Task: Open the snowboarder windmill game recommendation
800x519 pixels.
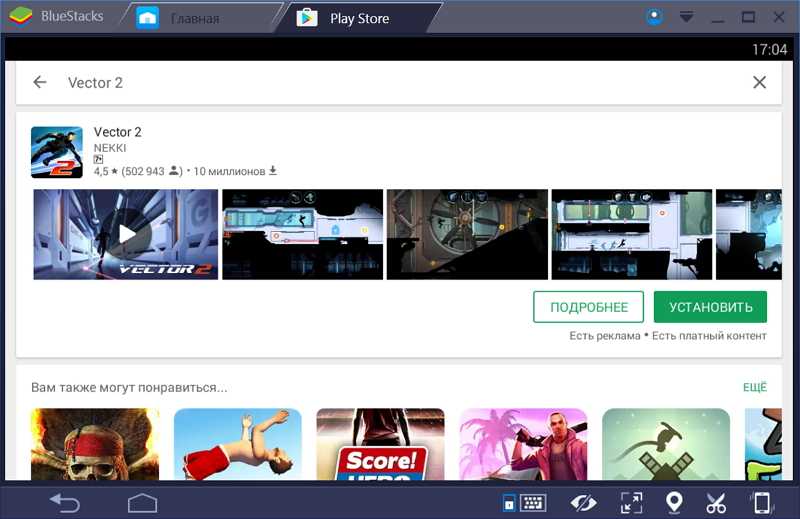Action: coord(666,444)
